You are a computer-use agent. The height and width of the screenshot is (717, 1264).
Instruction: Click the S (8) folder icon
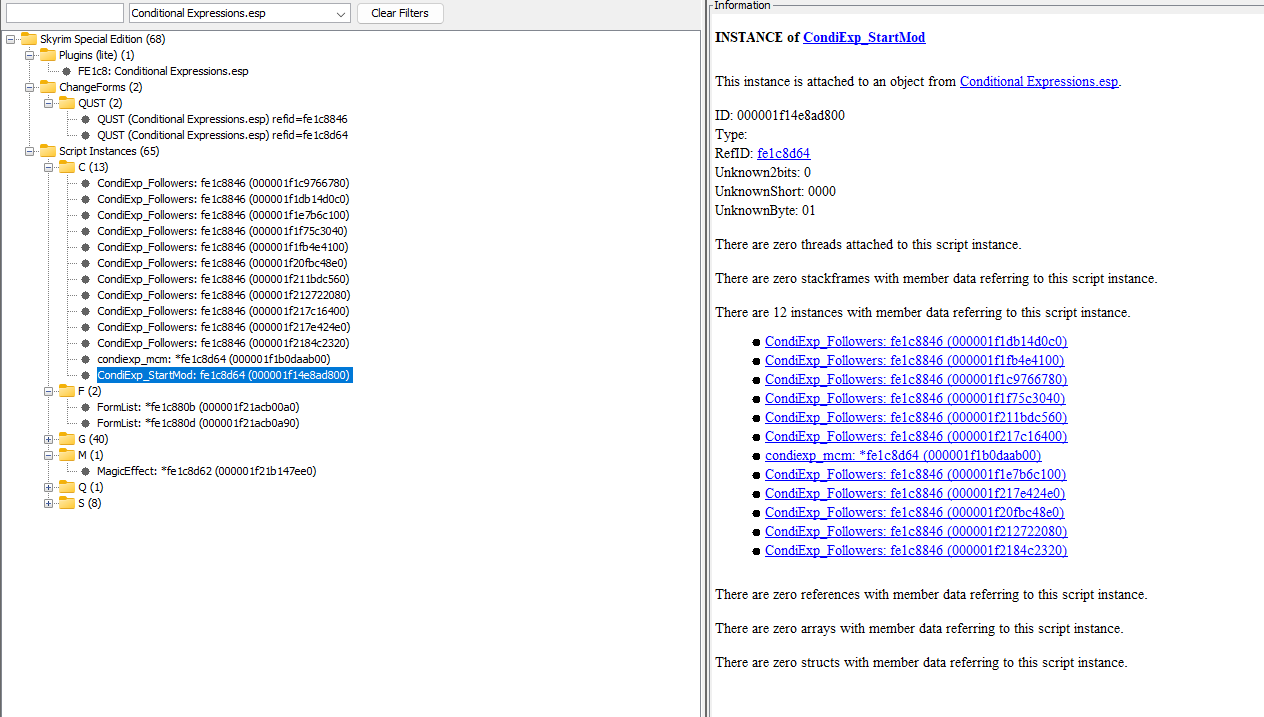(x=66, y=503)
